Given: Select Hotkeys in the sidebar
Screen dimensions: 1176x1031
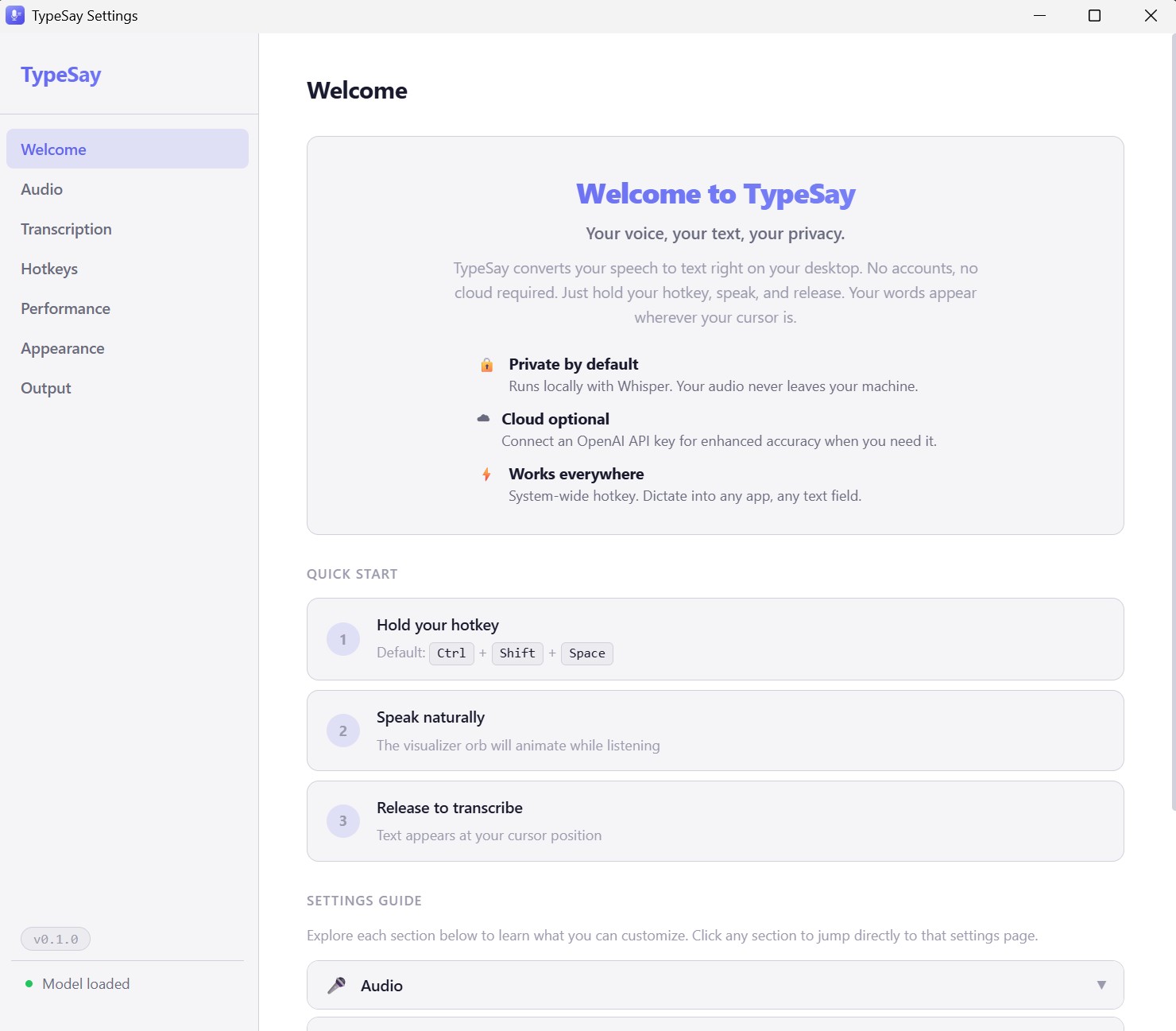Looking at the screenshot, I should coord(49,269).
